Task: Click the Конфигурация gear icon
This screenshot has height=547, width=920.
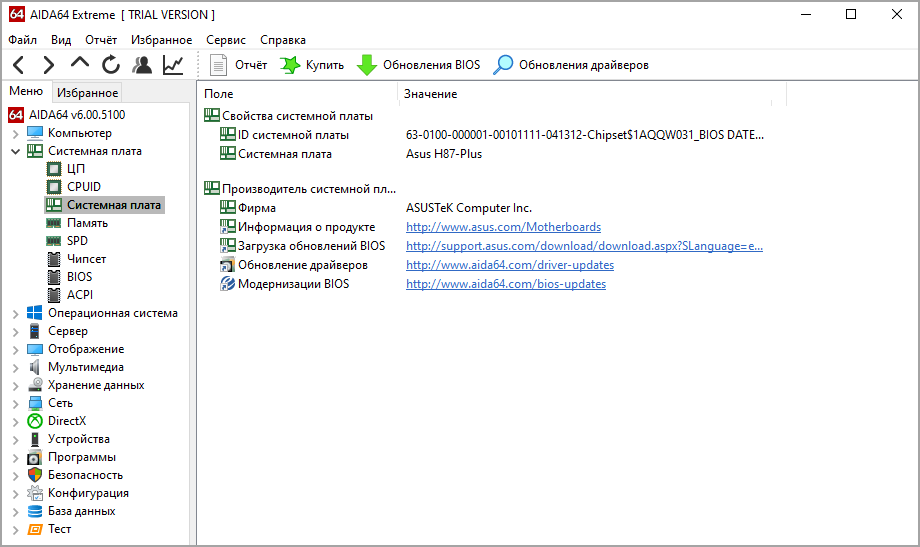Action: point(35,493)
